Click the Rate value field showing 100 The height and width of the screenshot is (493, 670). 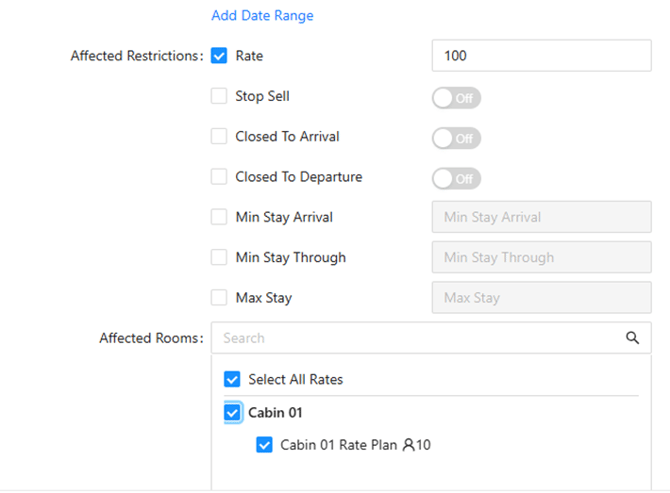tap(541, 56)
